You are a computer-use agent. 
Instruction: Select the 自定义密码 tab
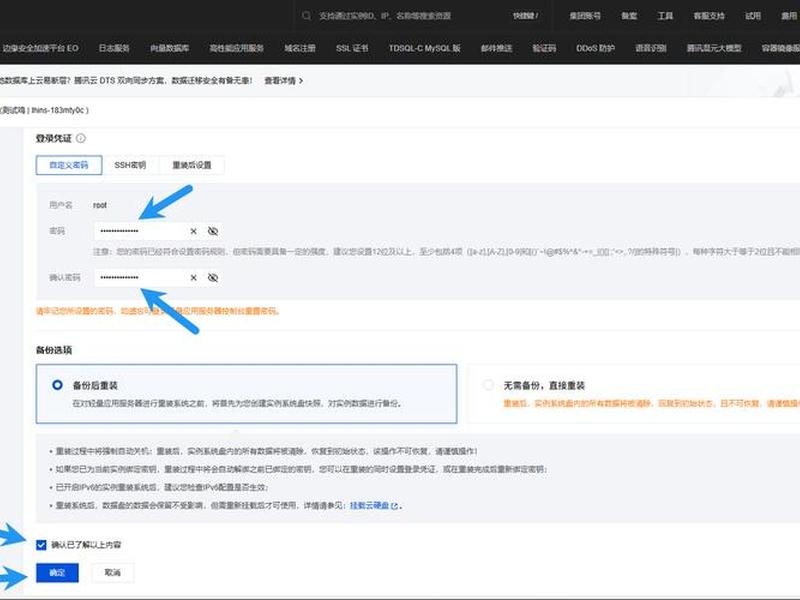[x=69, y=165]
